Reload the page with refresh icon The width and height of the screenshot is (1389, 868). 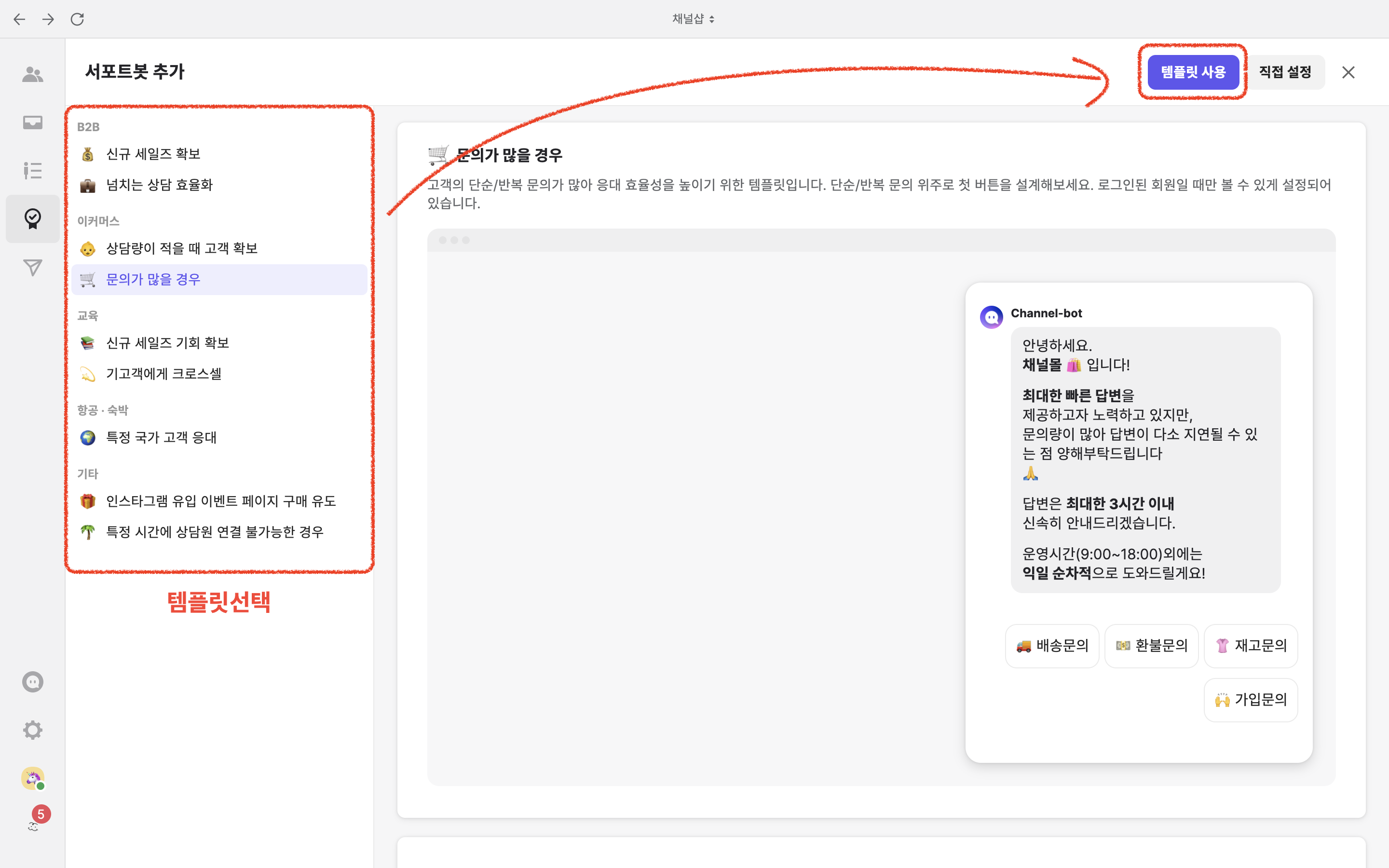click(x=78, y=19)
